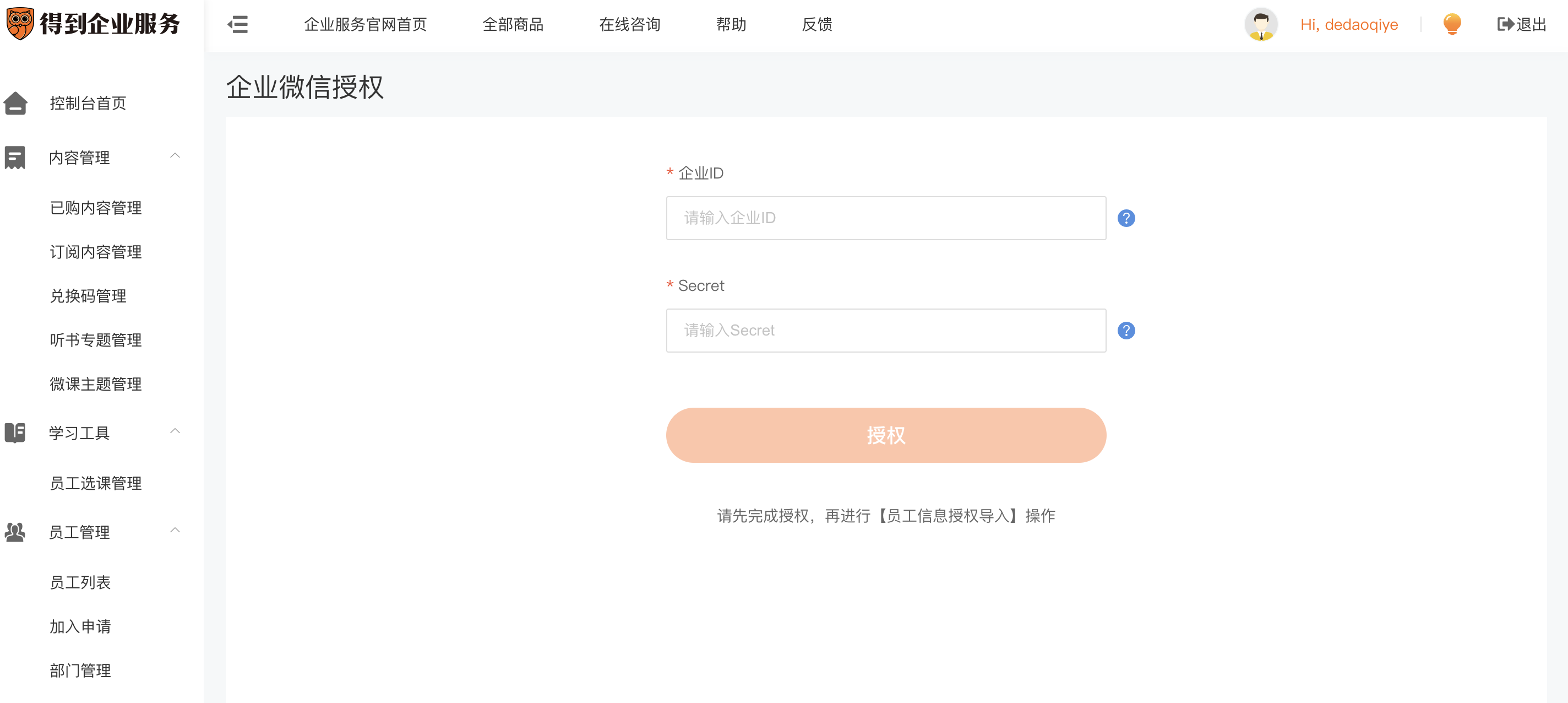This screenshot has height=703, width=1568.
Task: Go to 员工列表 in sidebar
Action: (x=80, y=582)
